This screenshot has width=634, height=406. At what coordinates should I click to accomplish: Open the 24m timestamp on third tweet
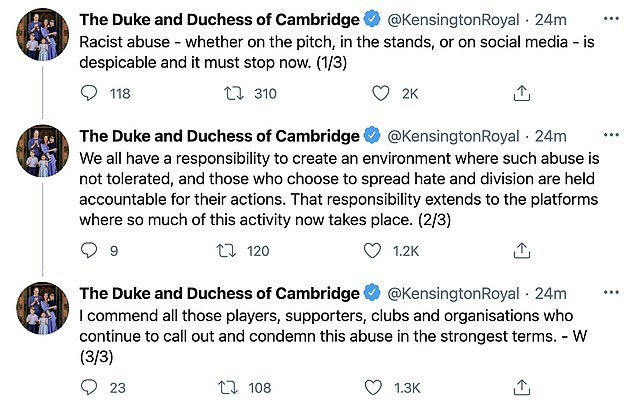pos(552,293)
